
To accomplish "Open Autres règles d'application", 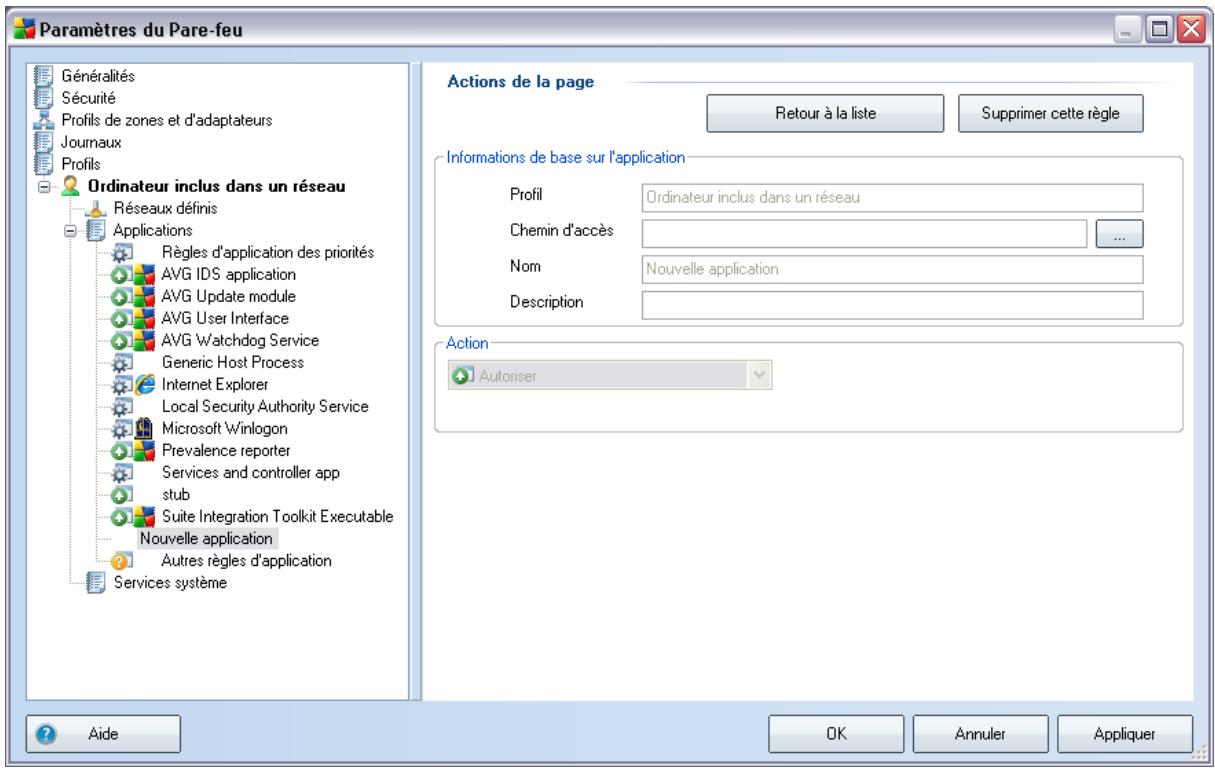I will click(246, 560).
